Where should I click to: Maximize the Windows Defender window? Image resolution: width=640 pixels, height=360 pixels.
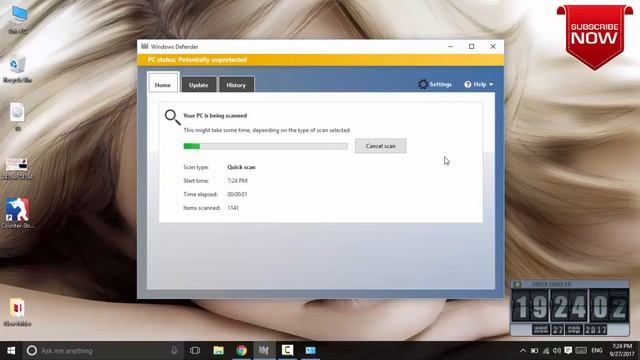pos(471,47)
